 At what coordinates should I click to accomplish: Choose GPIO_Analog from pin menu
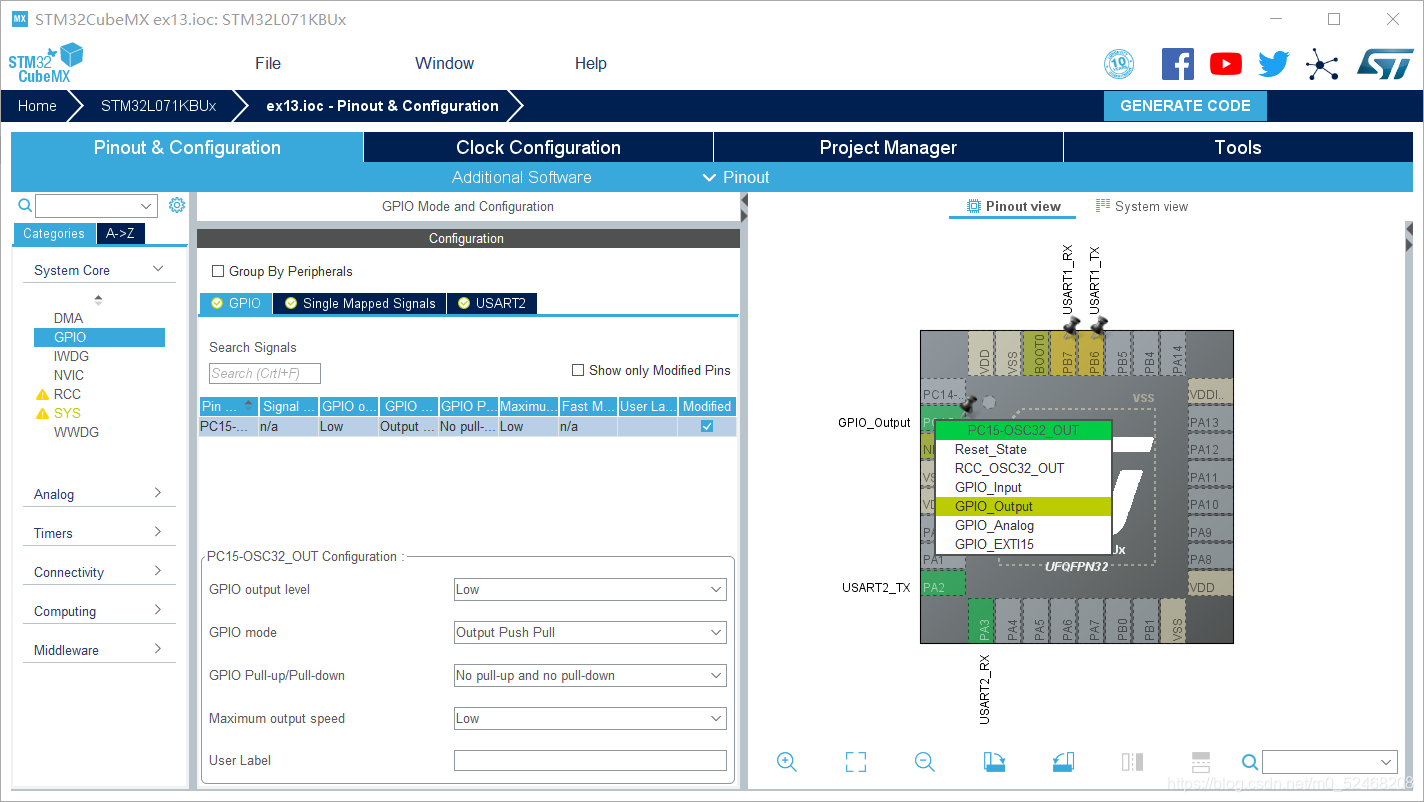[1022, 525]
